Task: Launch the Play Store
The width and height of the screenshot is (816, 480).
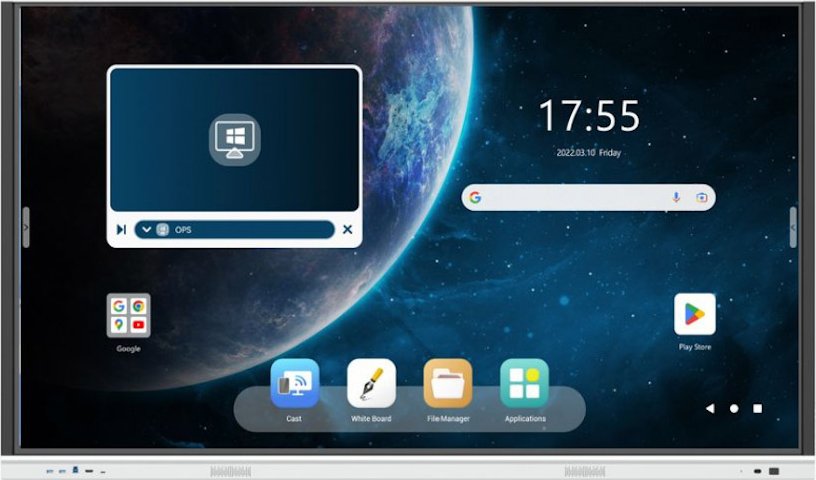Action: pyautogui.click(x=694, y=314)
